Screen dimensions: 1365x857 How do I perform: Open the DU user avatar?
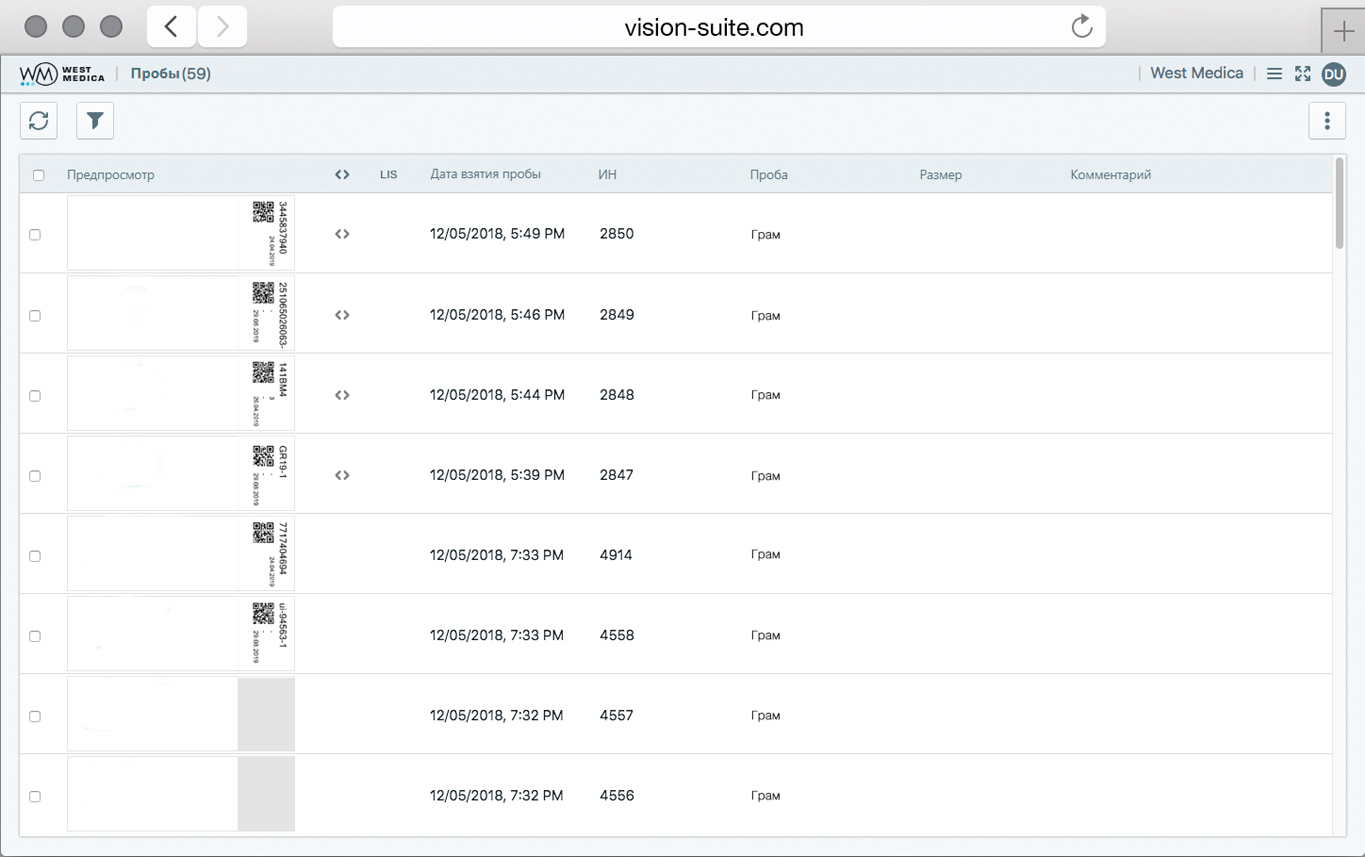tap(1333, 74)
